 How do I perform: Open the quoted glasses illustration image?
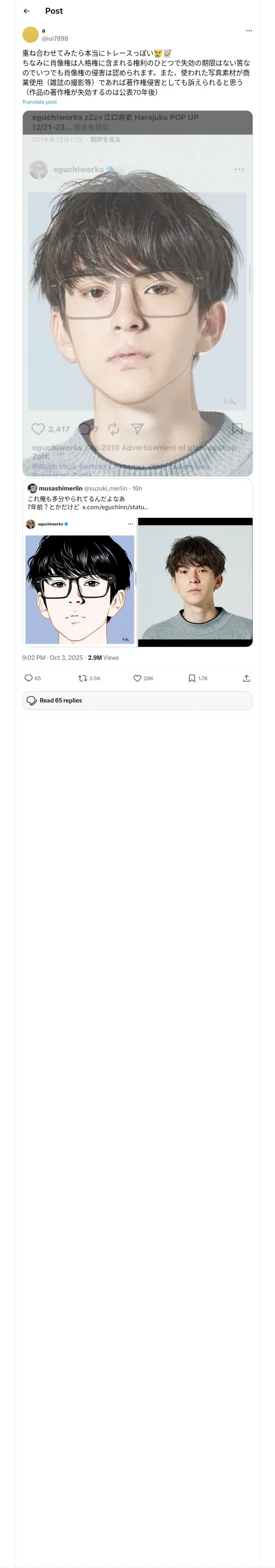(79, 582)
